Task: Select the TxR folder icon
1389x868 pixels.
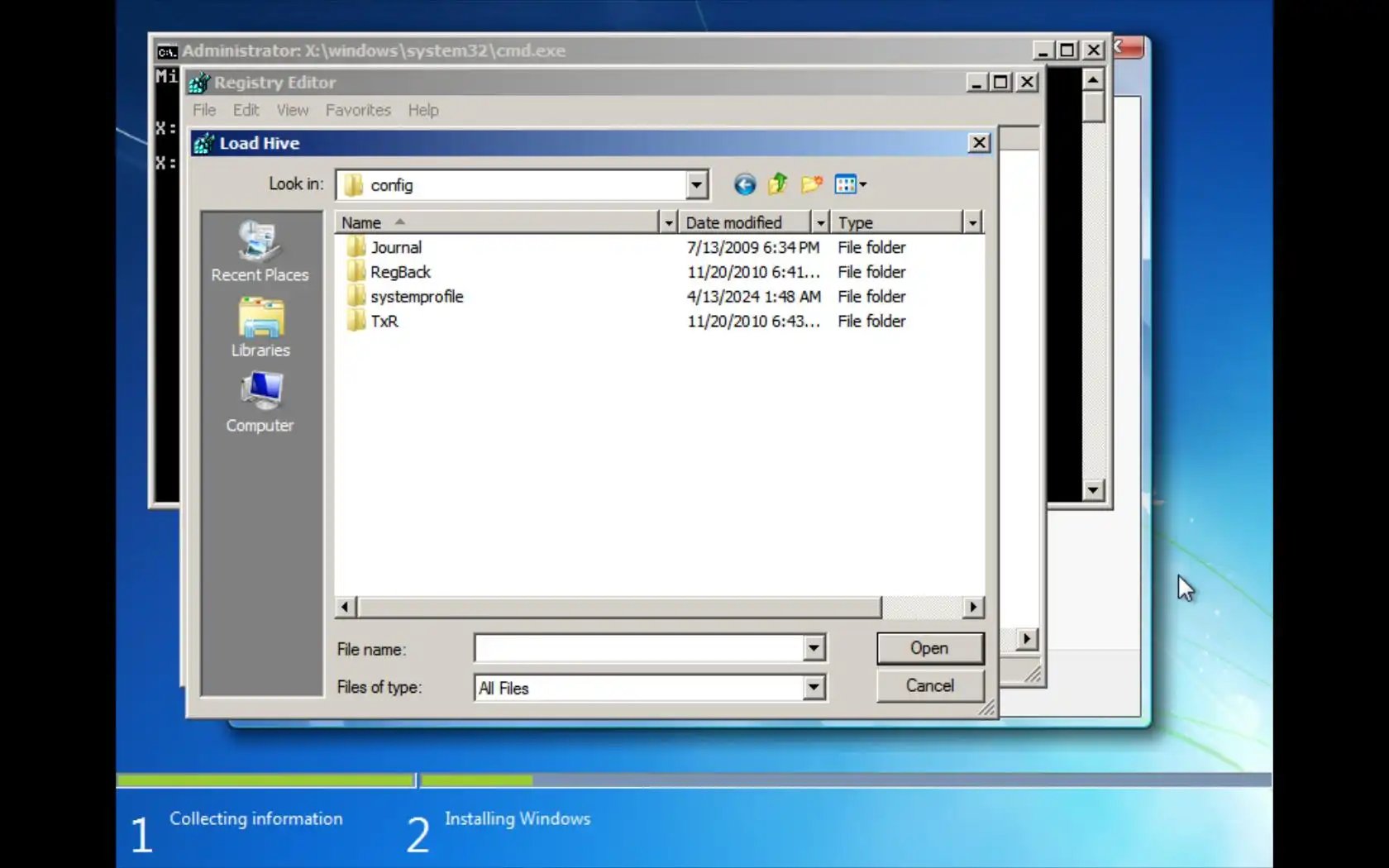Action: coord(356,321)
